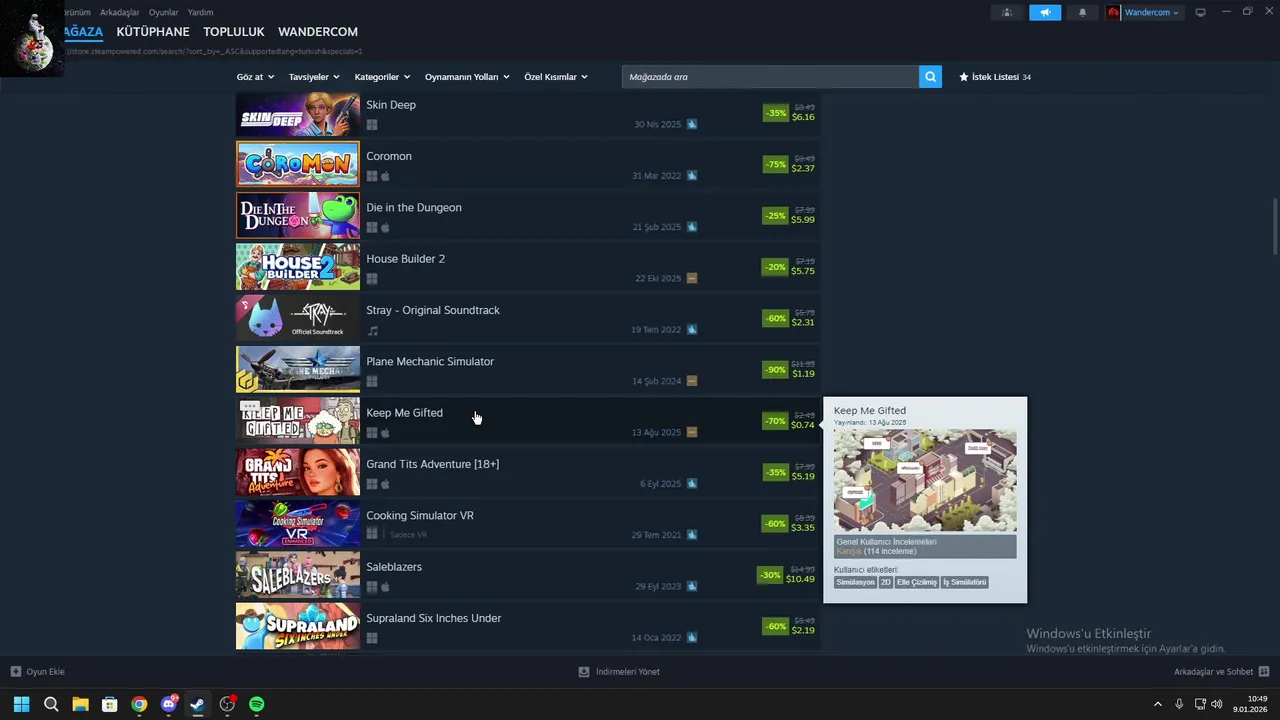Expand the Özel Kısımlar dropdown
This screenshot has width=1280, height=720.
(556, 77)
